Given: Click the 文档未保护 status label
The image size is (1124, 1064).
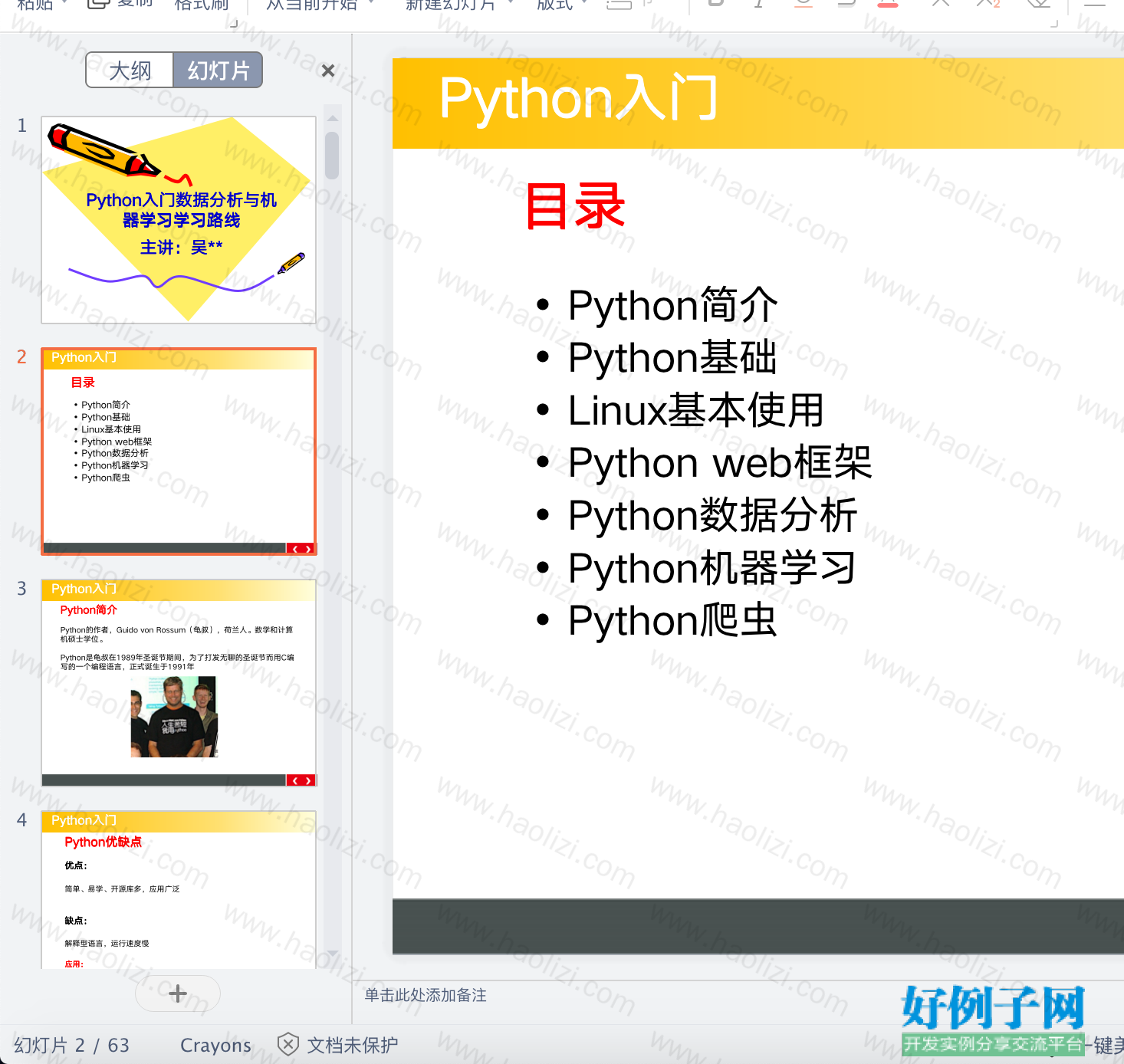Looking at the screenshot, I should [x=353, y=1045].
